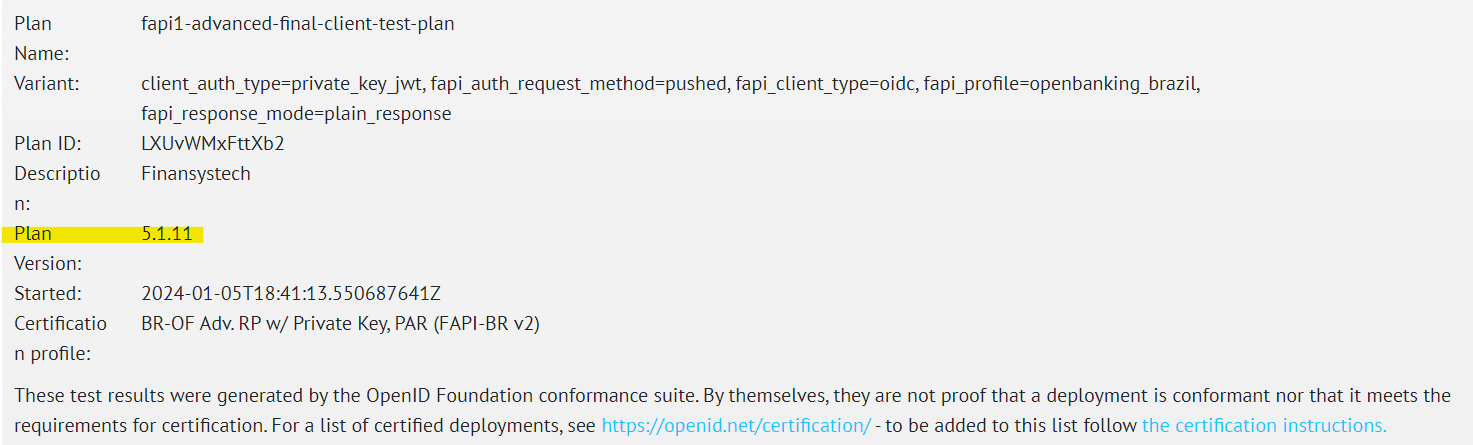Click the highlighted Plan Version label

click(x=33, y=234)
